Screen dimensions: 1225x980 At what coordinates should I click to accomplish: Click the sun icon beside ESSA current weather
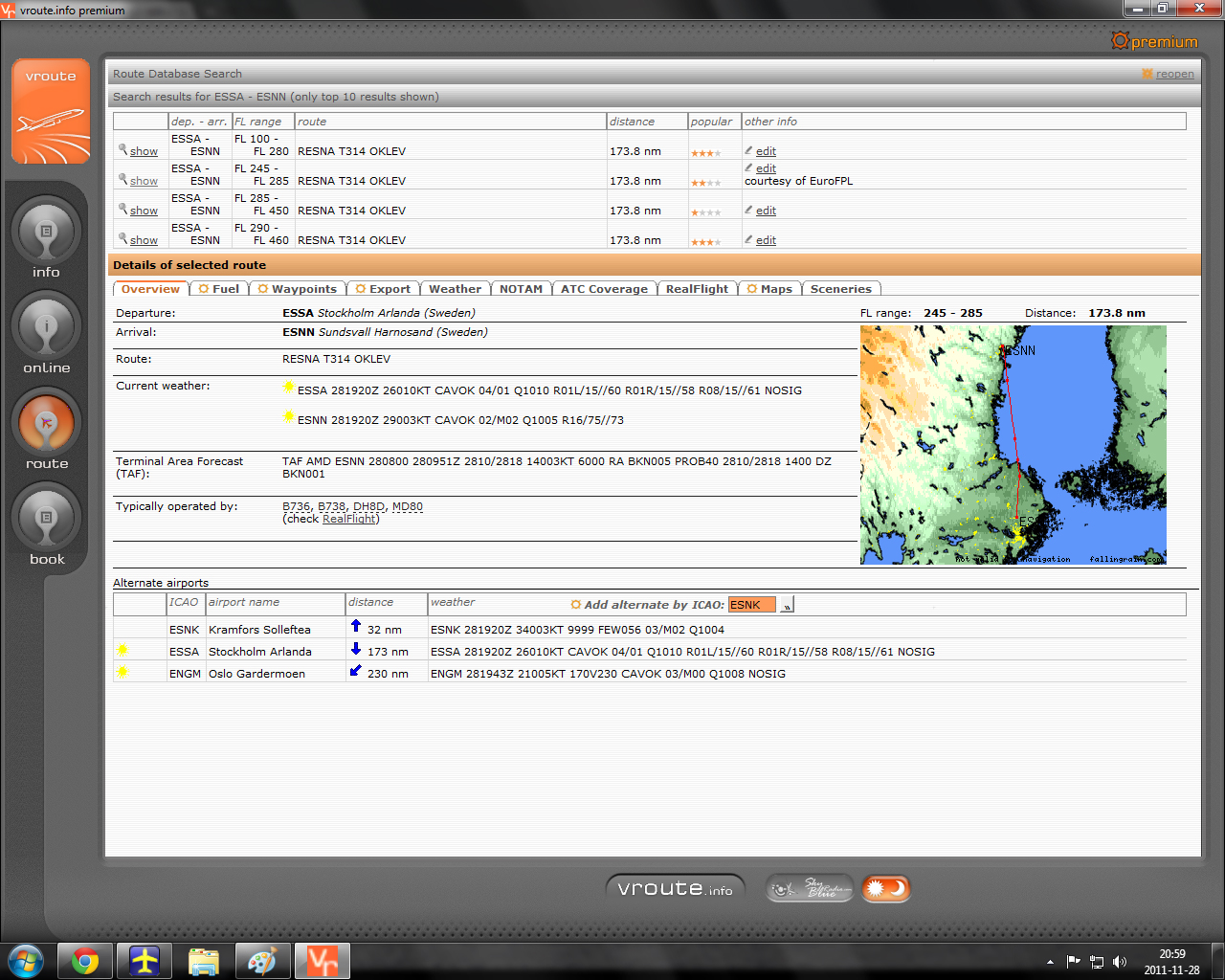pyautogui.click(x=289, y=388)
